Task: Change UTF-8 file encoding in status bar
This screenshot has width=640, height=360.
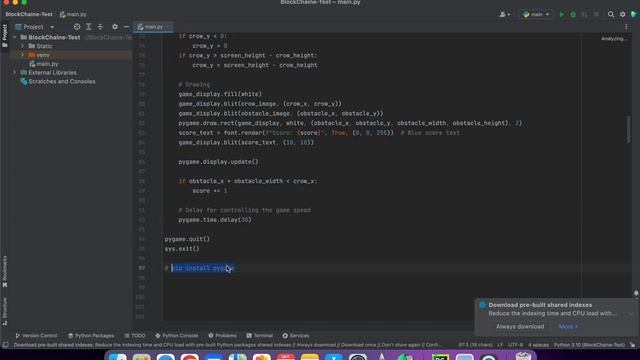Action: click(x=515, y=345)
